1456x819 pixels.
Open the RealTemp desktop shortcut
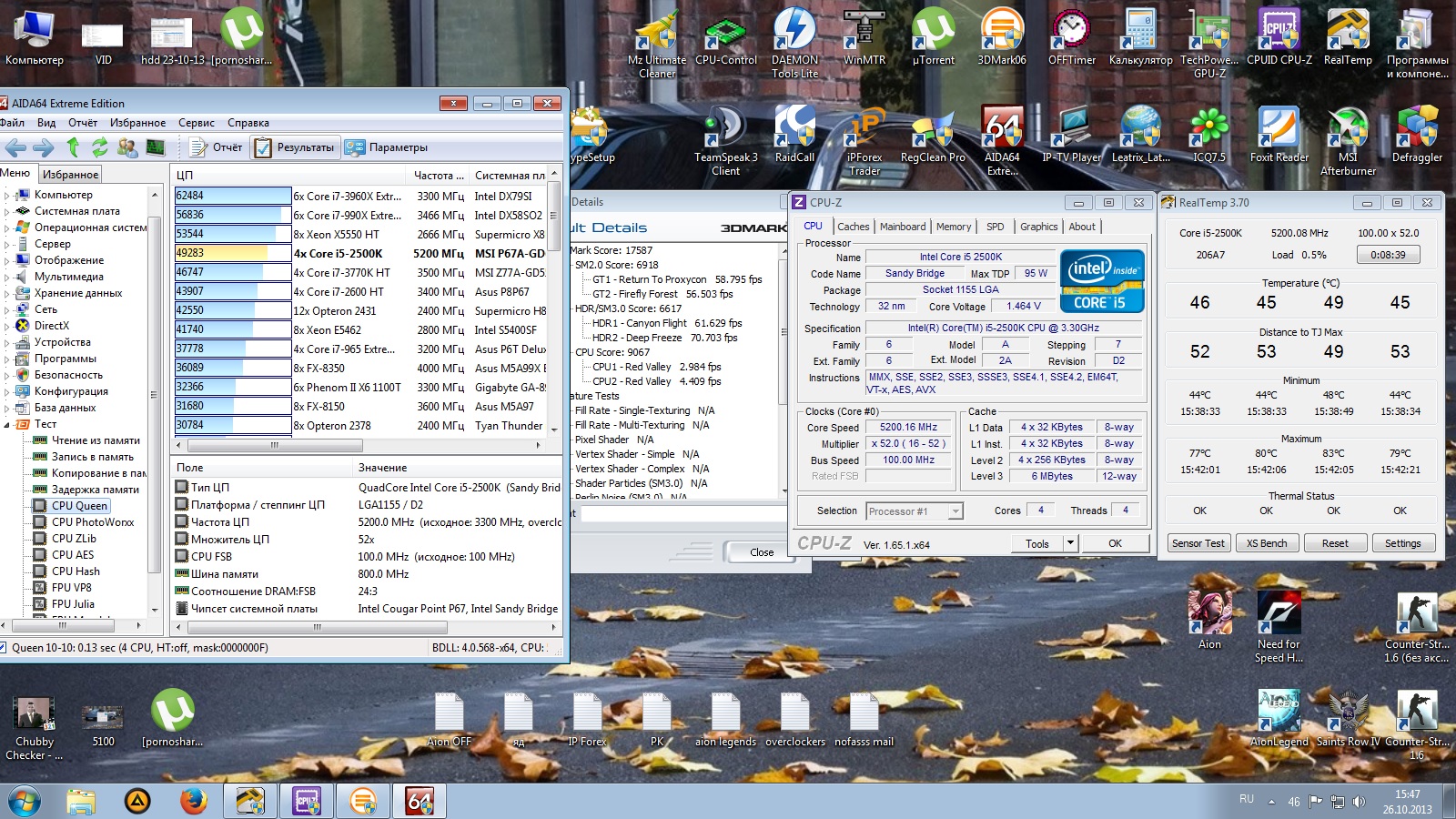(x=1348, y=39)
